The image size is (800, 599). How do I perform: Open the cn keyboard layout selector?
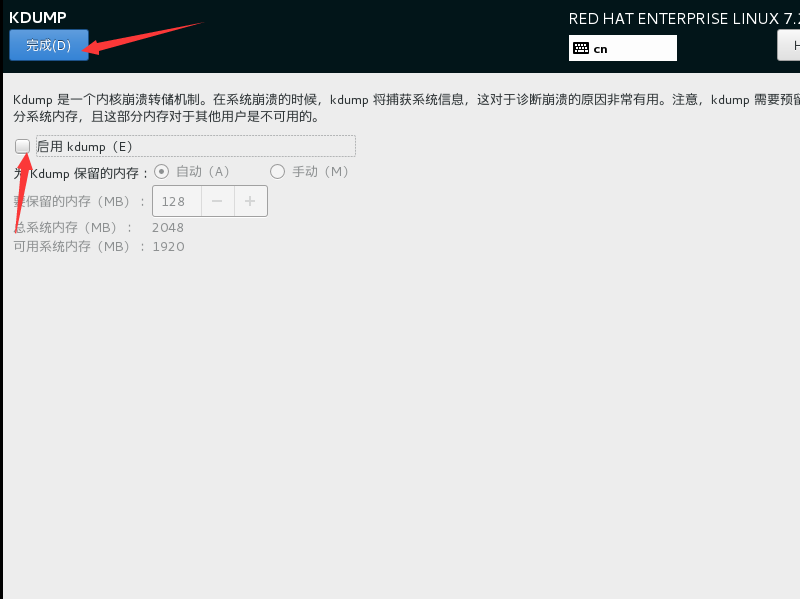[x=622, y=48]
